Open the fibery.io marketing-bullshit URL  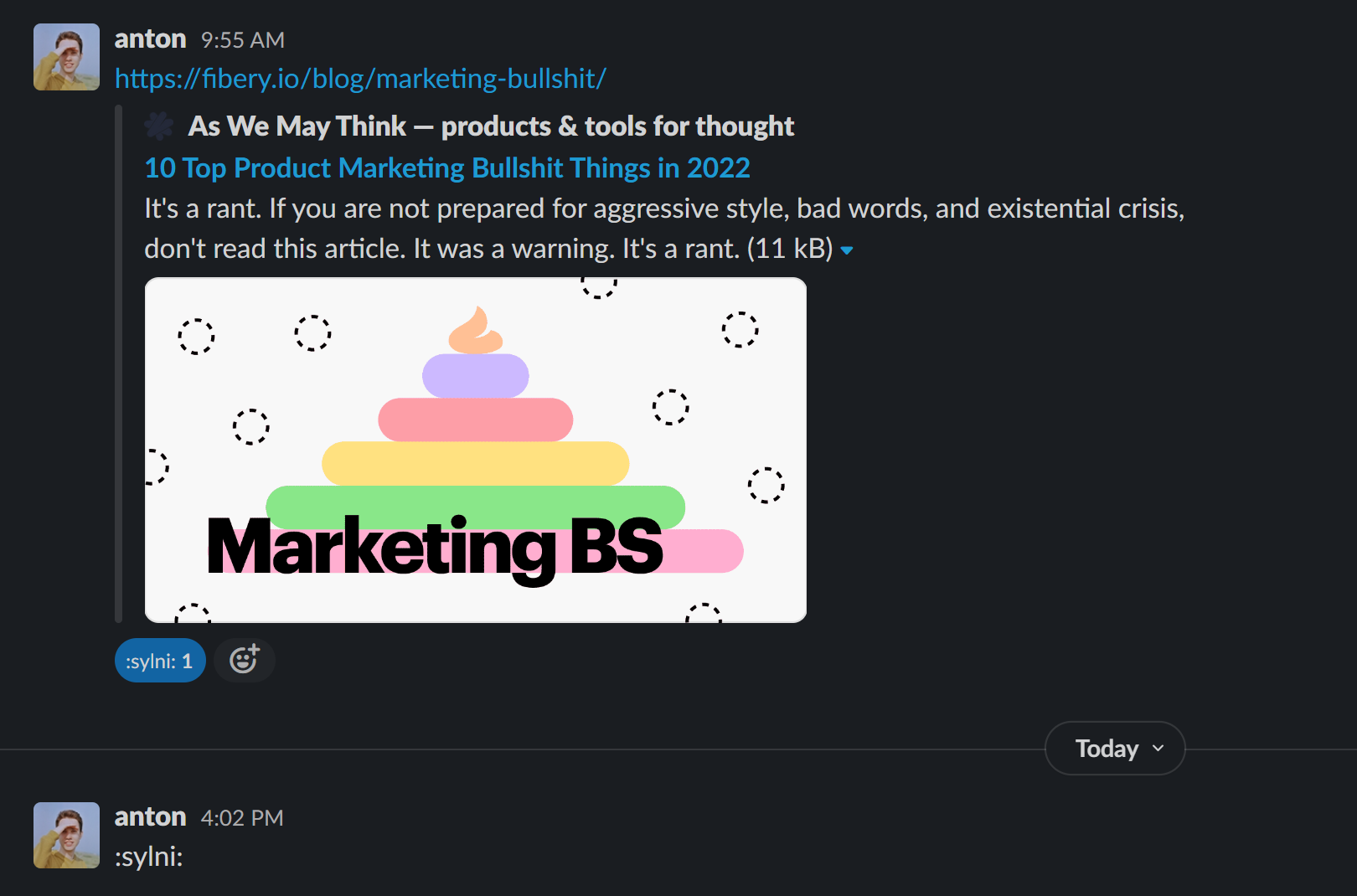click(360, 79)
